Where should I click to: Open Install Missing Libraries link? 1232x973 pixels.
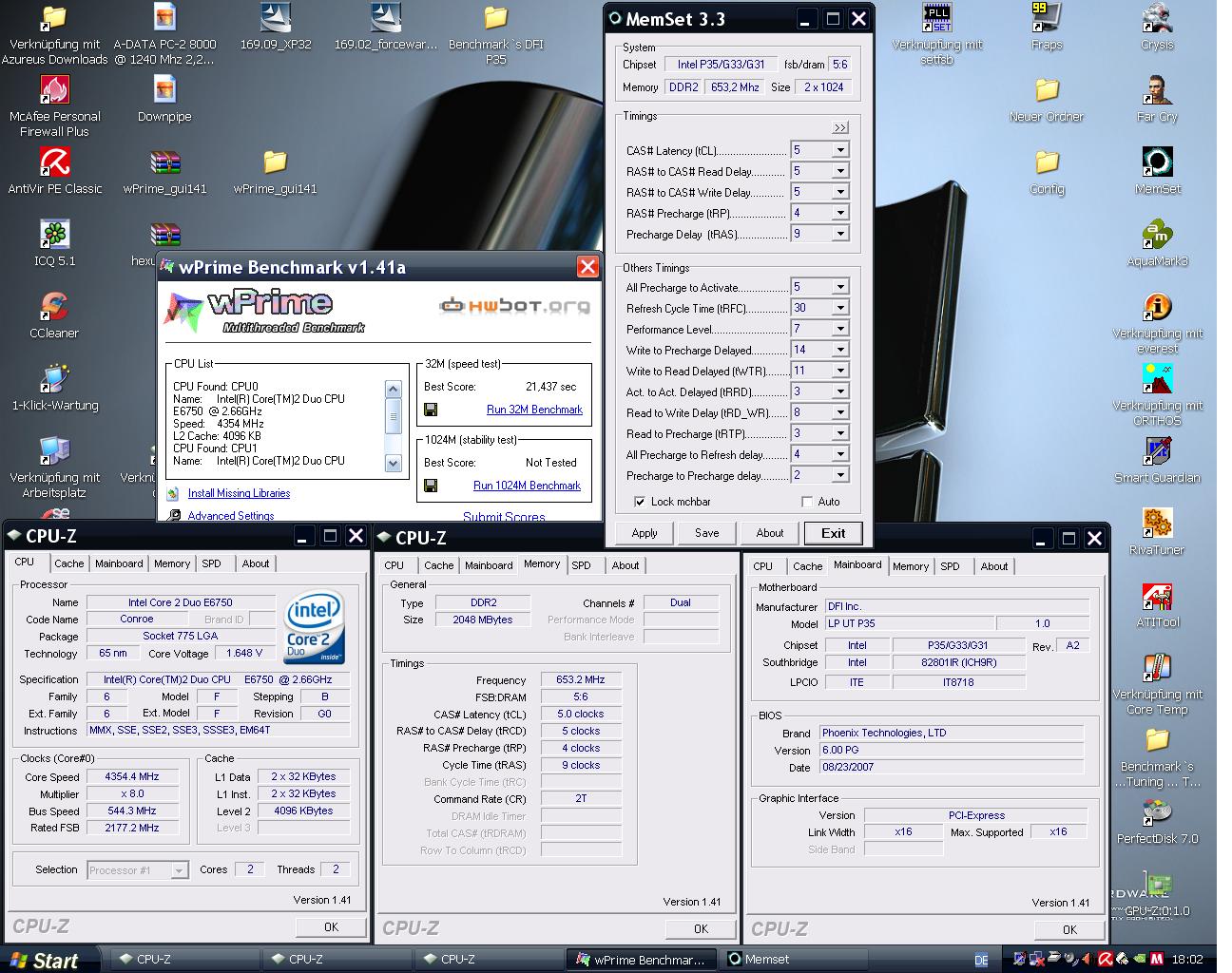coord(239,493)
